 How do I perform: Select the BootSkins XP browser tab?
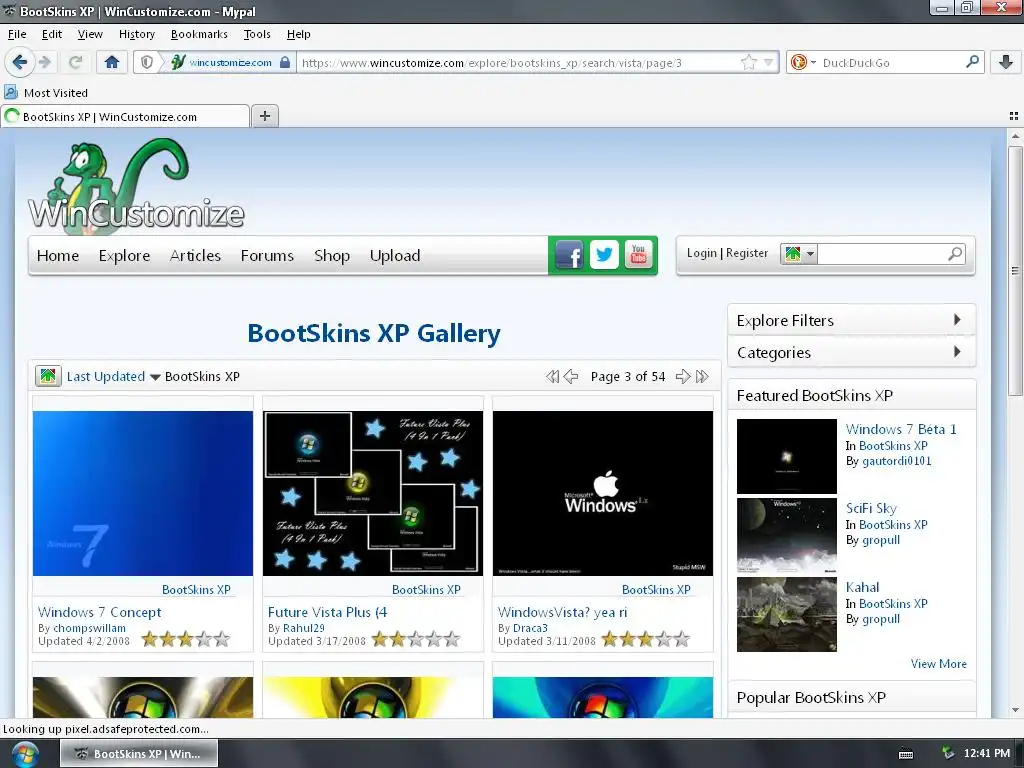tap(125, 116)
